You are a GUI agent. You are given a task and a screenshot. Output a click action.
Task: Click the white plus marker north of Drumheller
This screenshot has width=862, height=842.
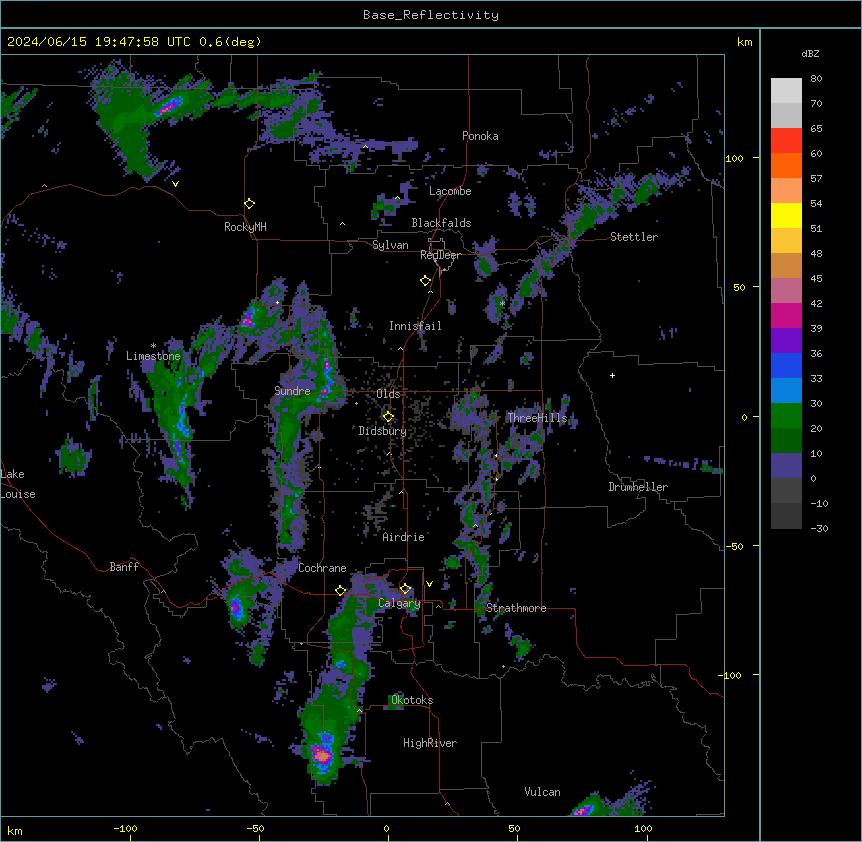click(x=612, y=375)
